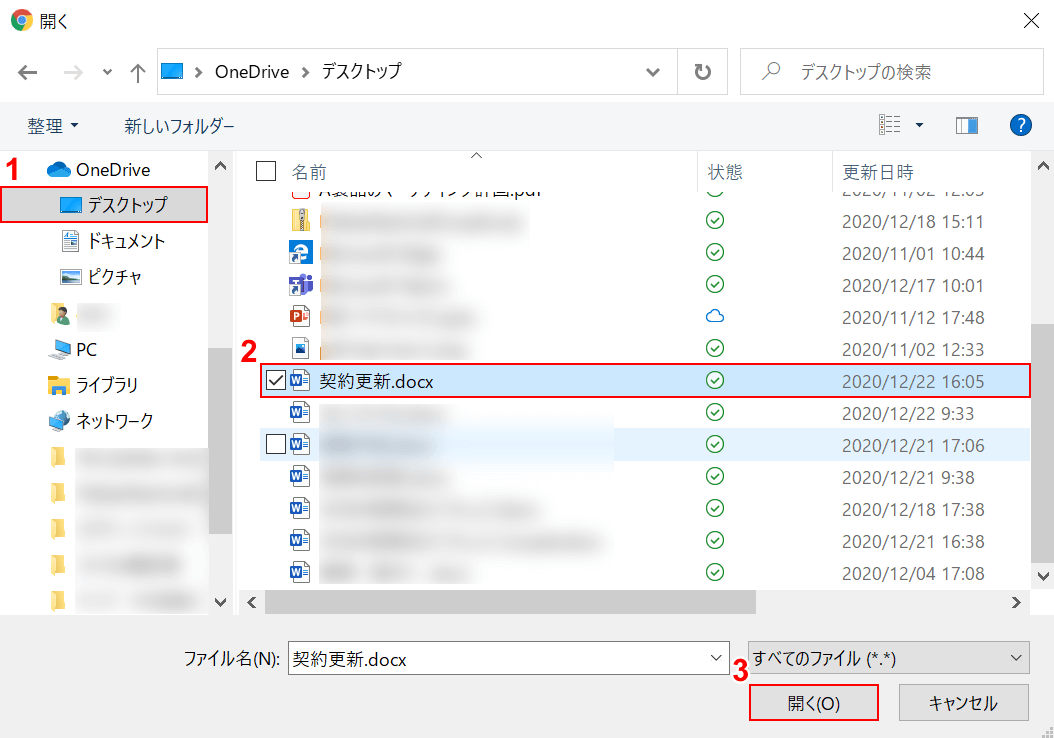The image size is (1054, 738).
Task: Click the キャンセル button
Action: pos(963,702)
